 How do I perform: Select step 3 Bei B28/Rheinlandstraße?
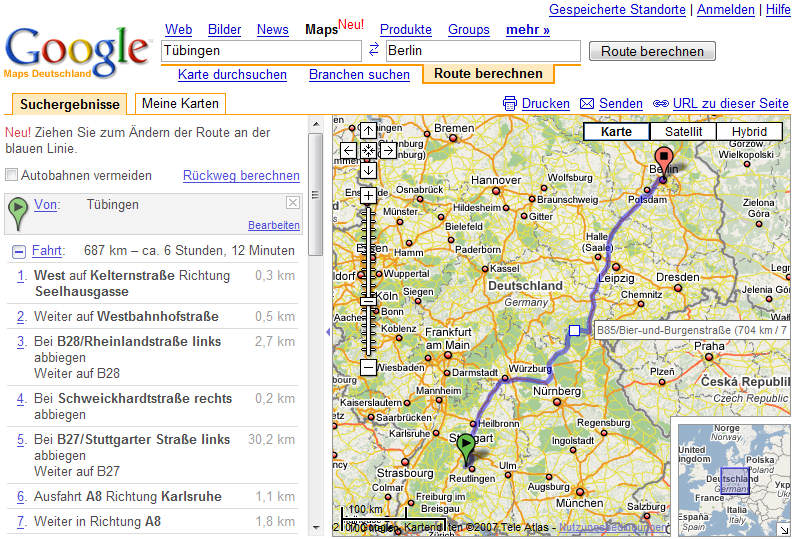[152, 357]
